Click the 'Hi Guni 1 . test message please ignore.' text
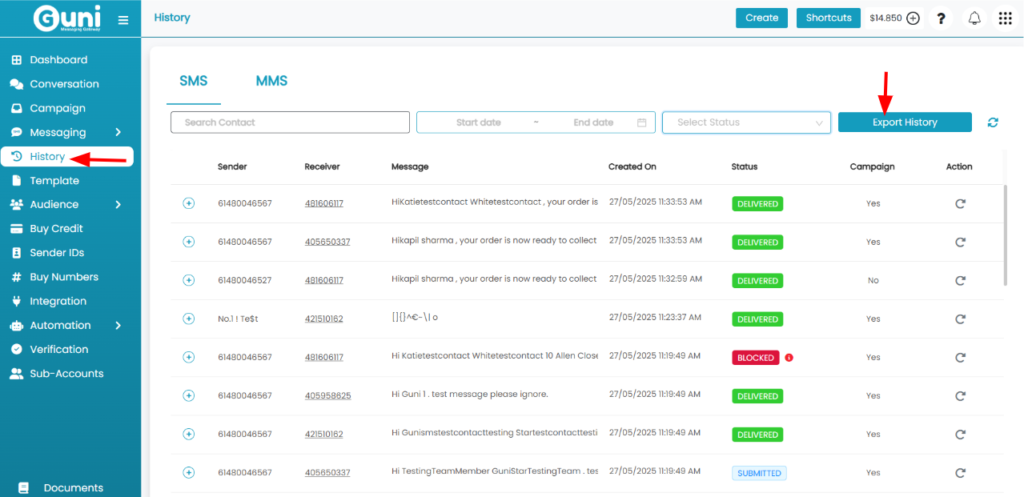 pos(470,396)
